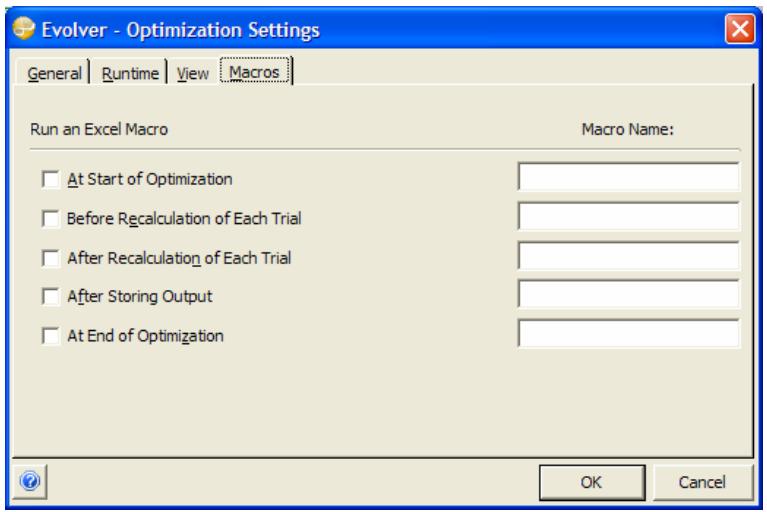Enable At End of Optimization checkbox

pyautogui.click(x=50, y=336)
